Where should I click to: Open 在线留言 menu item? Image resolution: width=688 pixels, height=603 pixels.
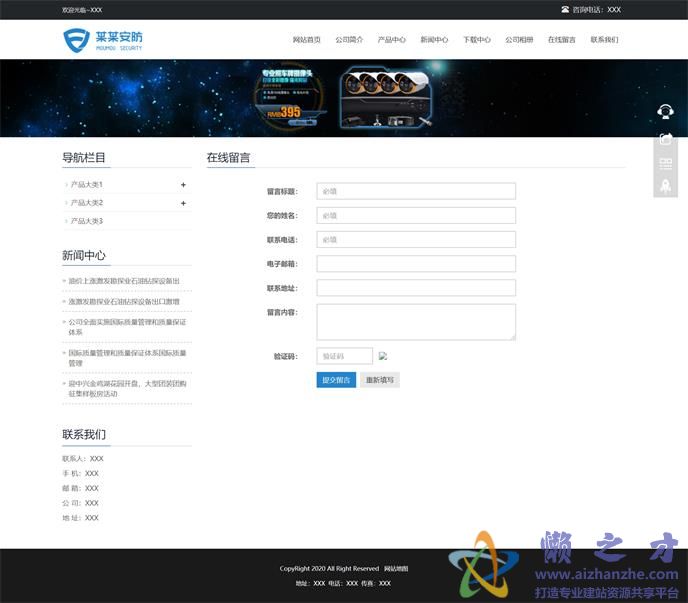(562, 39)
